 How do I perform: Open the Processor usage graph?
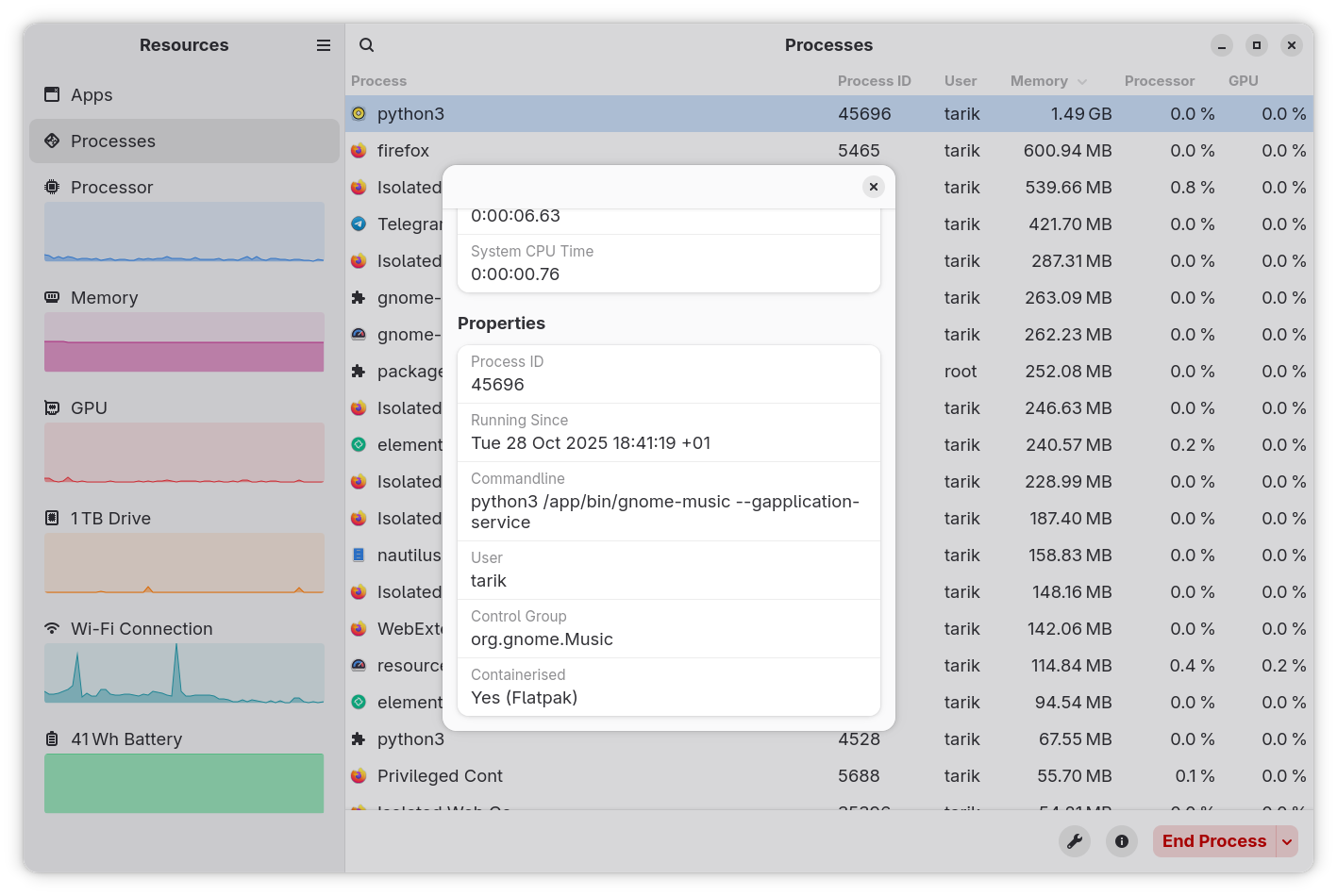pyautogui.click(x=184, y=231)
